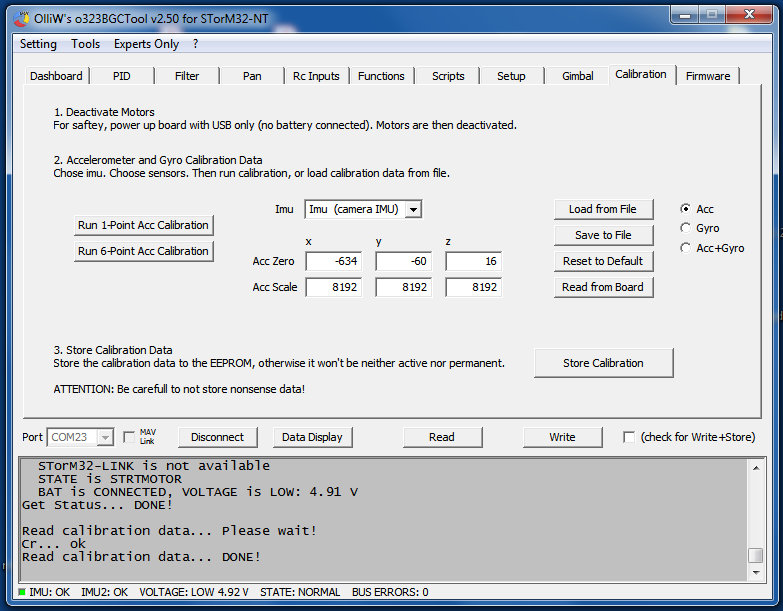This screenshot has height=611, width=783.
Task: Click the Store Calibration button
Action: (x=603, y=363)
